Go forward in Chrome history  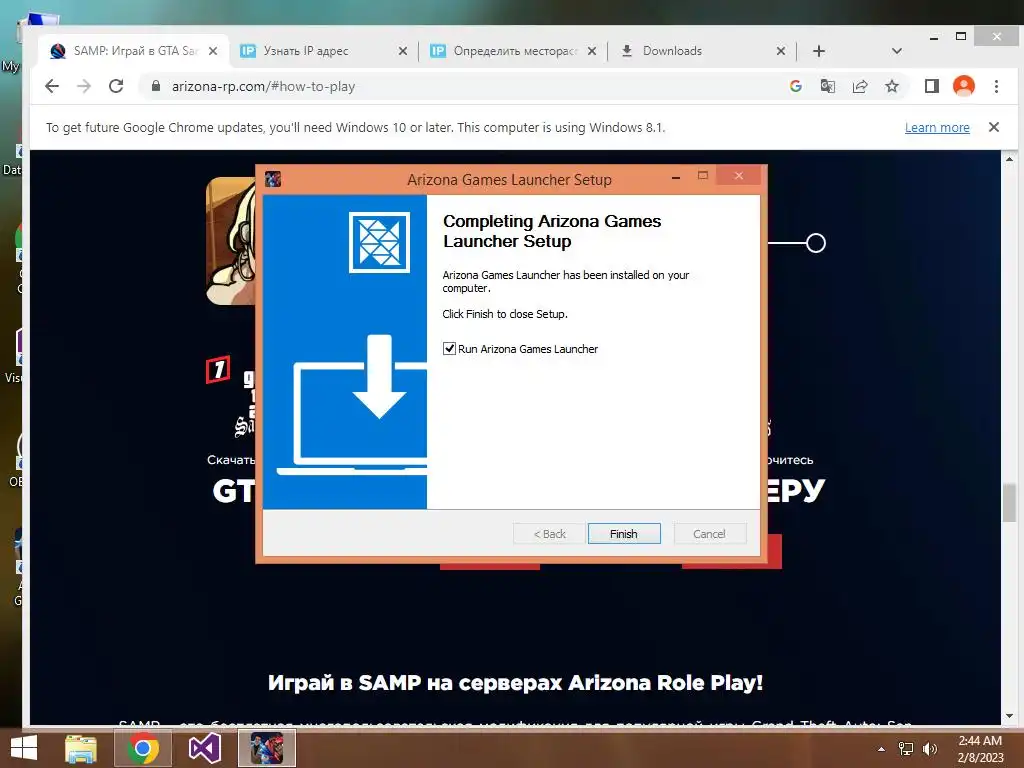click(84, 86)
